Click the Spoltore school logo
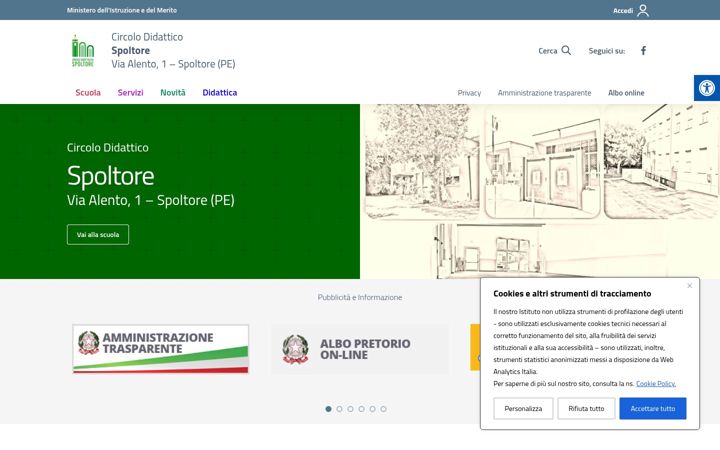This screenshot has width=720, height=450. [x=83, y=51]
